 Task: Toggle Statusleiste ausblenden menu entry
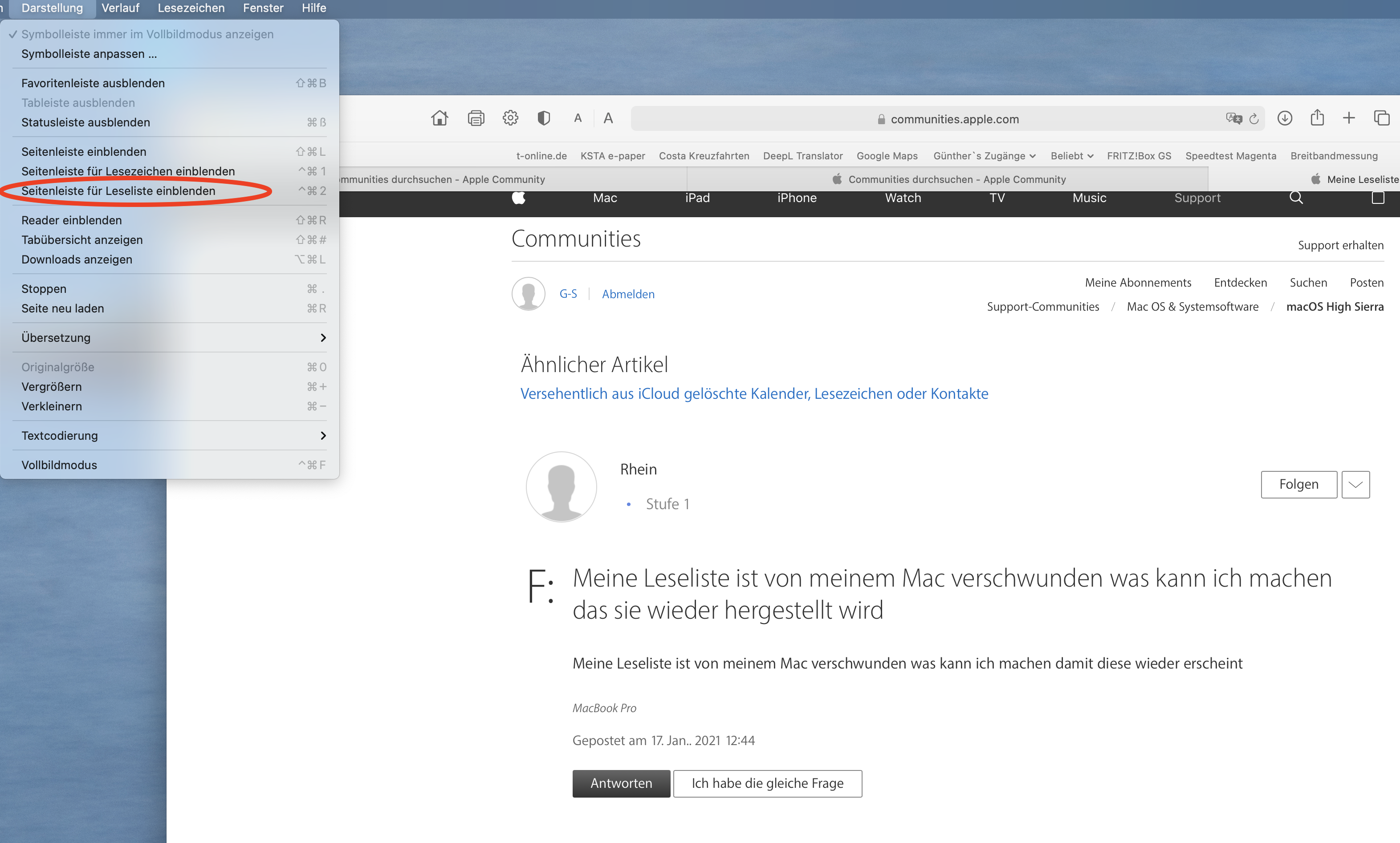click(x=86, y=122)
